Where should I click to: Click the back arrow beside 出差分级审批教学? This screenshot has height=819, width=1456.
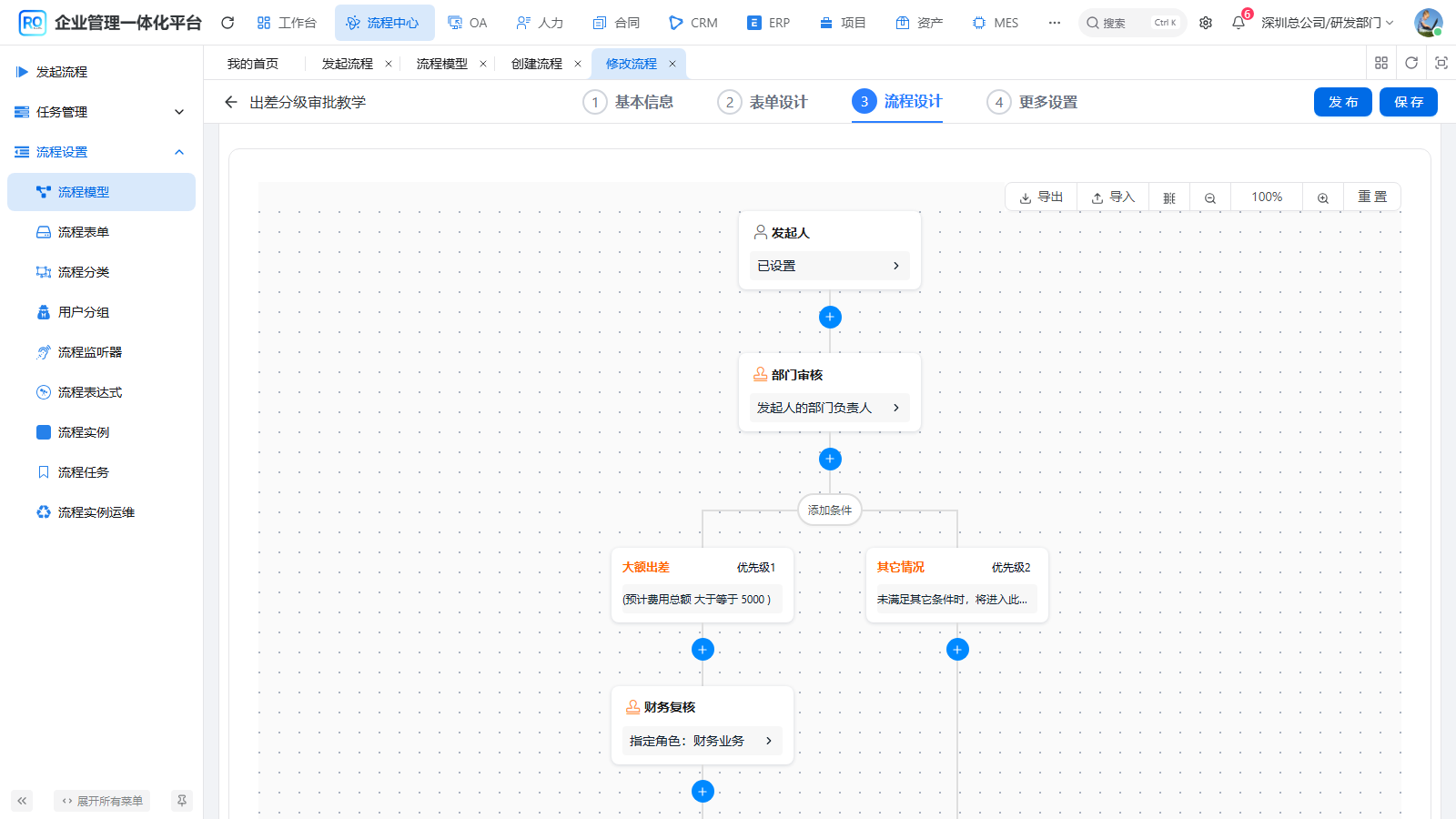click(231, 102)
